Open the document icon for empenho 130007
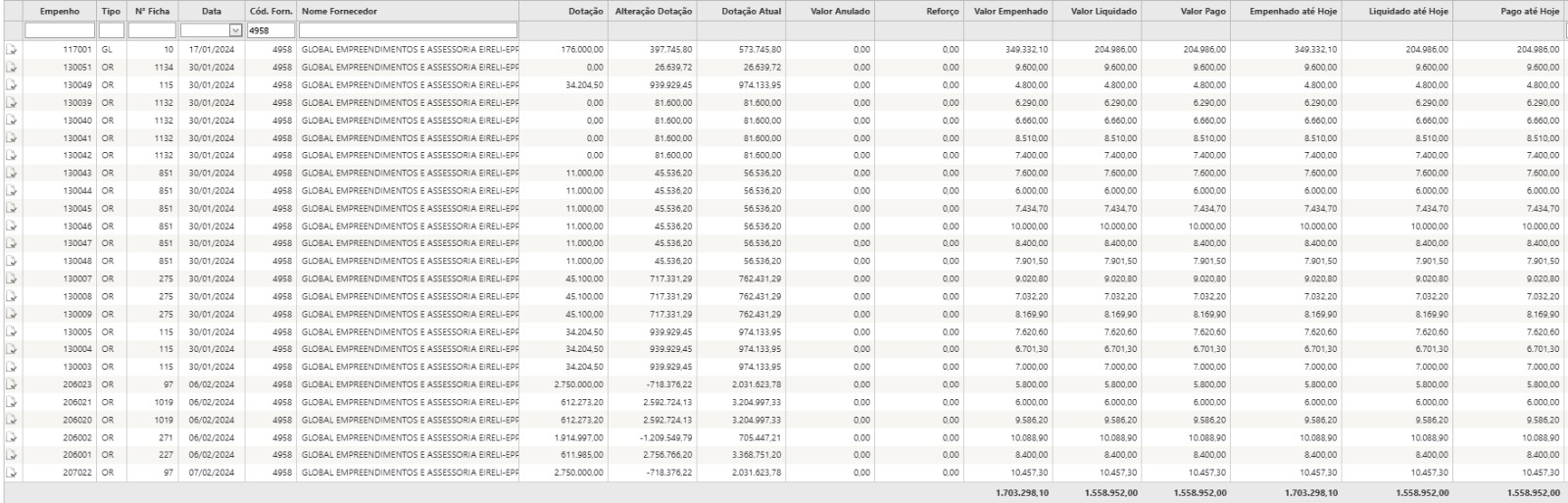1568x503 pixels. (x=12, y=278)
